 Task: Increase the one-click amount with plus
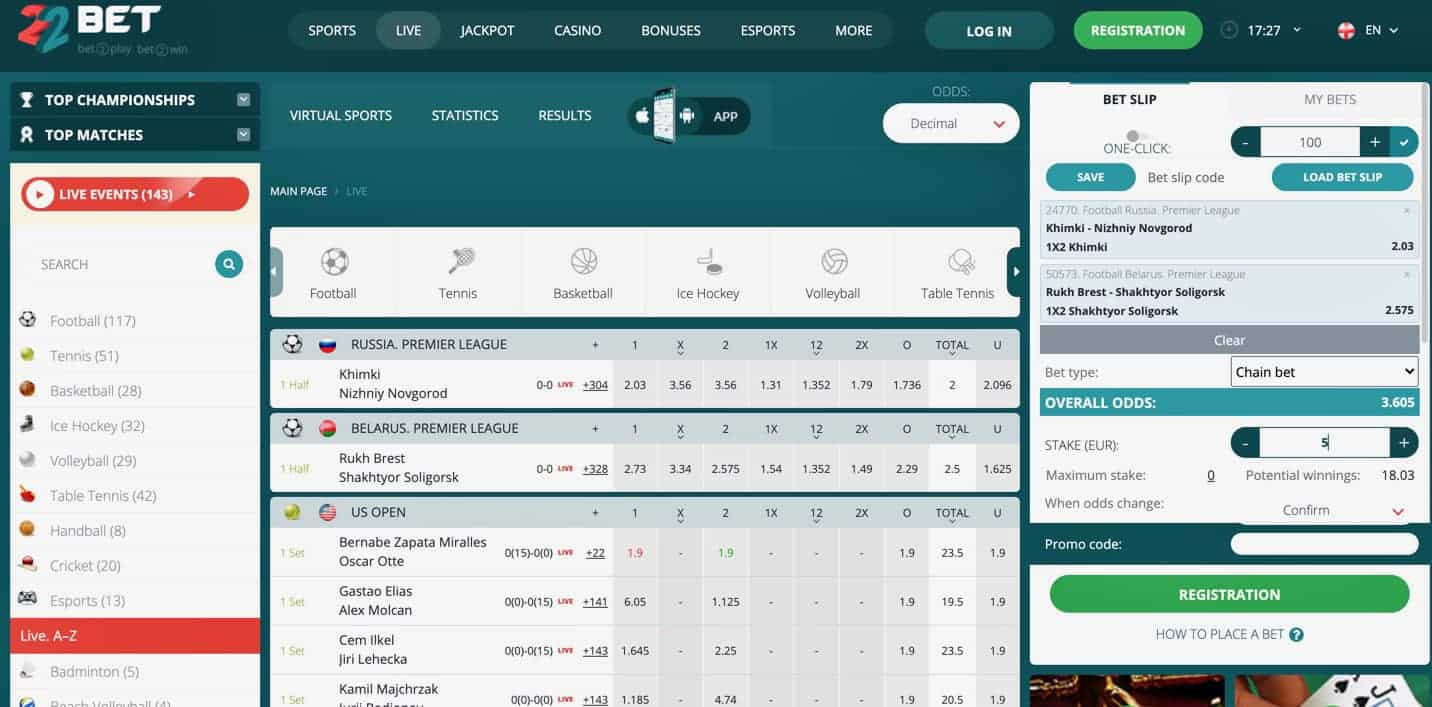[x=1375, y=143]
